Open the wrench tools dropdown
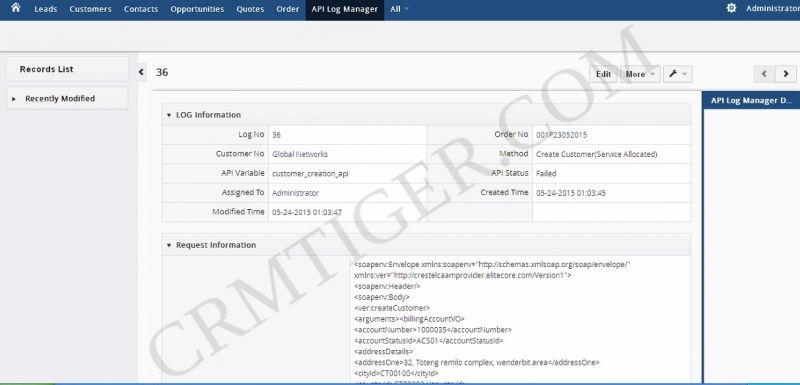 pos(678,74)
